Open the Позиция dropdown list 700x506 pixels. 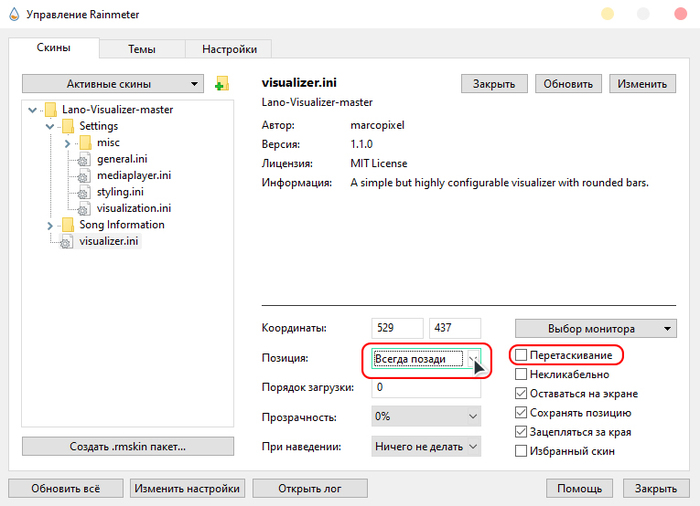coord(474,359)
